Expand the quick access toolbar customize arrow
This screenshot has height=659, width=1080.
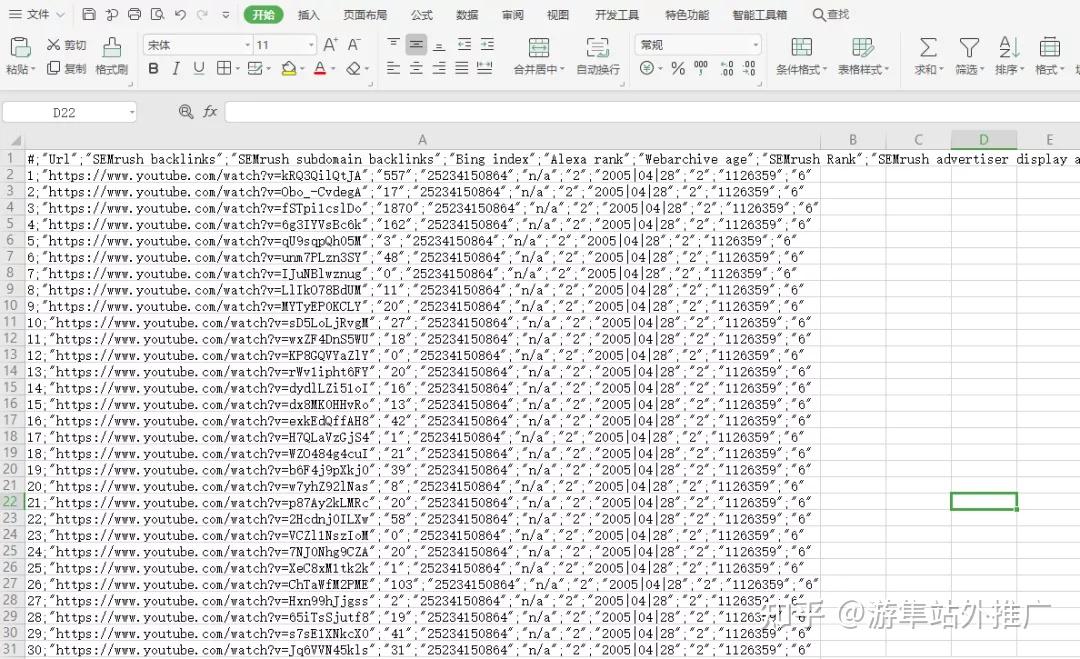pyautogui.click(x=226, y=14)
